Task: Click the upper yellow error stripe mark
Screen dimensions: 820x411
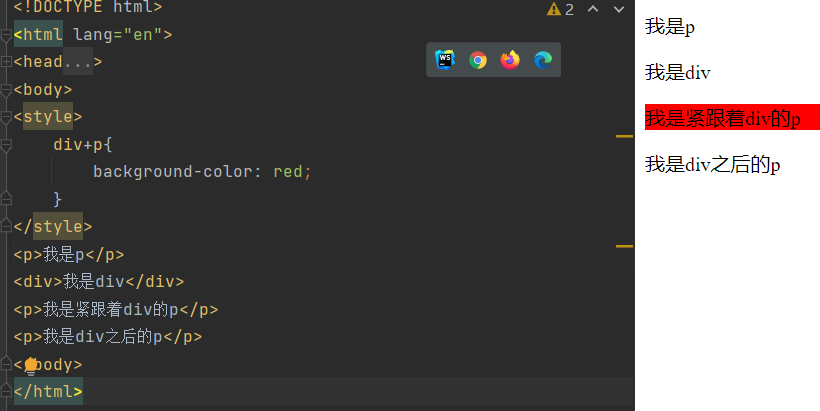Action: click(624, 135)
